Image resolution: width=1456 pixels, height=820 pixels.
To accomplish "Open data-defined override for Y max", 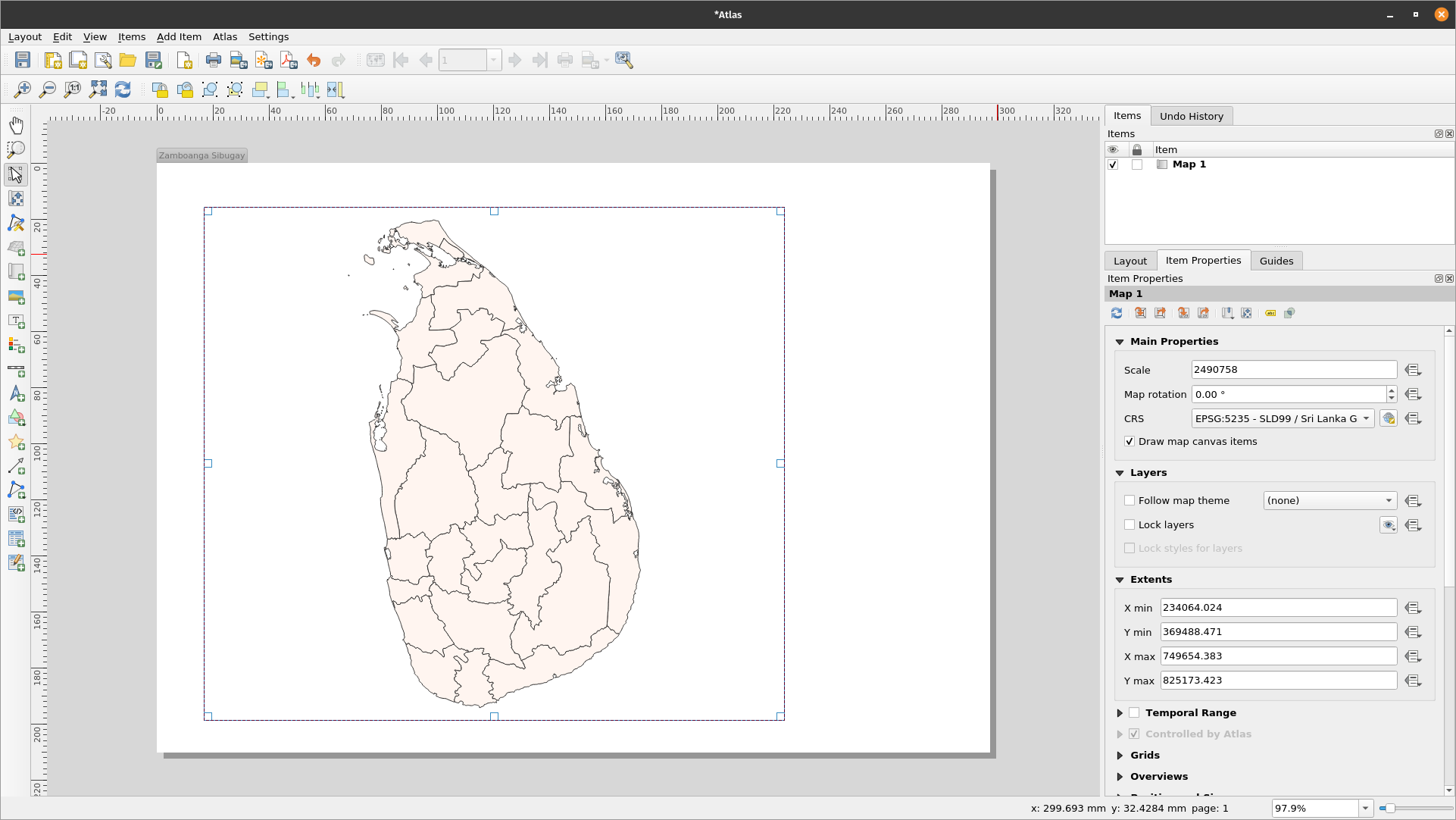I will tap(1413, 681).
